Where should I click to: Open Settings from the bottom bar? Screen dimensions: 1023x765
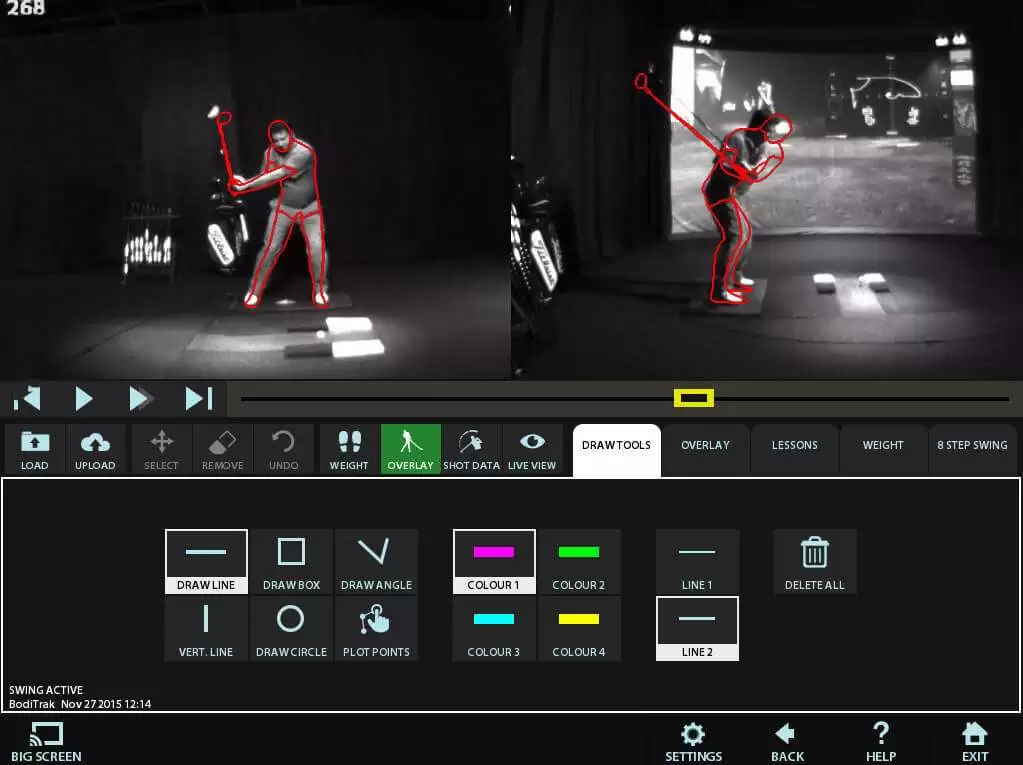click(x=693, y=742)
